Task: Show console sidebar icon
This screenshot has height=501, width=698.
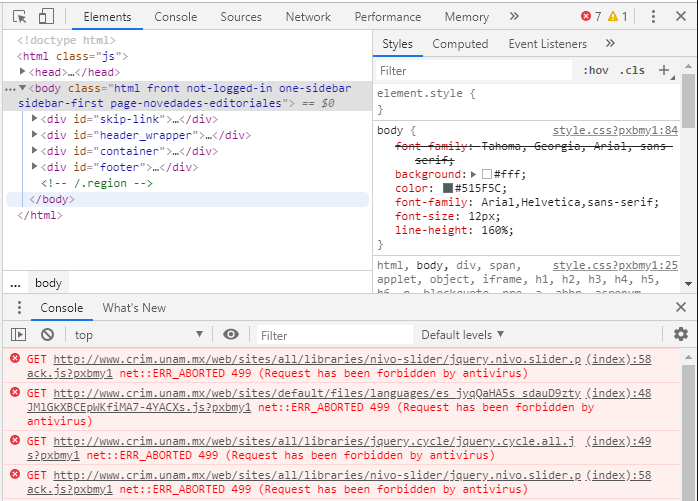Action: tap(19, 335)
